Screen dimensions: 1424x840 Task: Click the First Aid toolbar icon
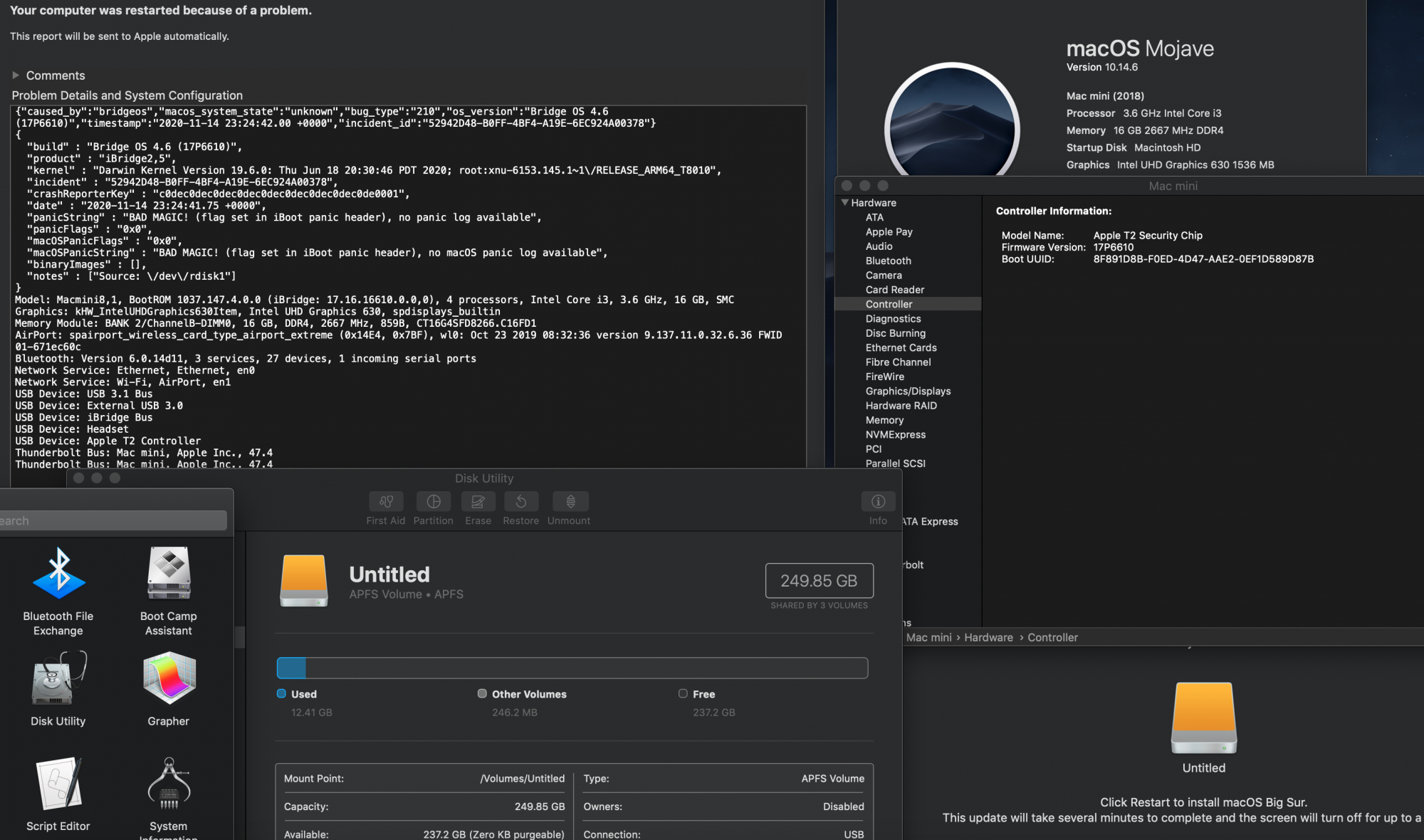click(386, 502)
